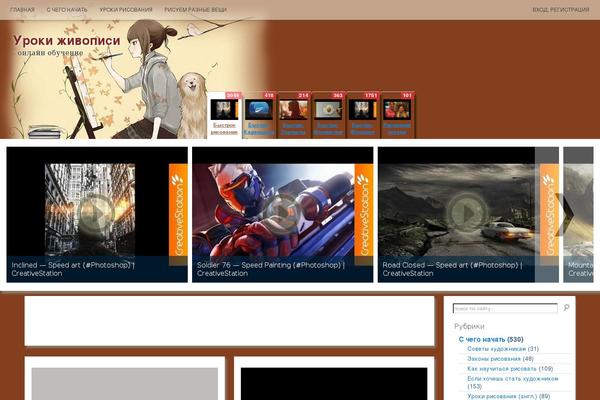This screenshot has height=400, width=600.
Task: Select the Быстрое рисование video tab
Action: tap(225, 115)
